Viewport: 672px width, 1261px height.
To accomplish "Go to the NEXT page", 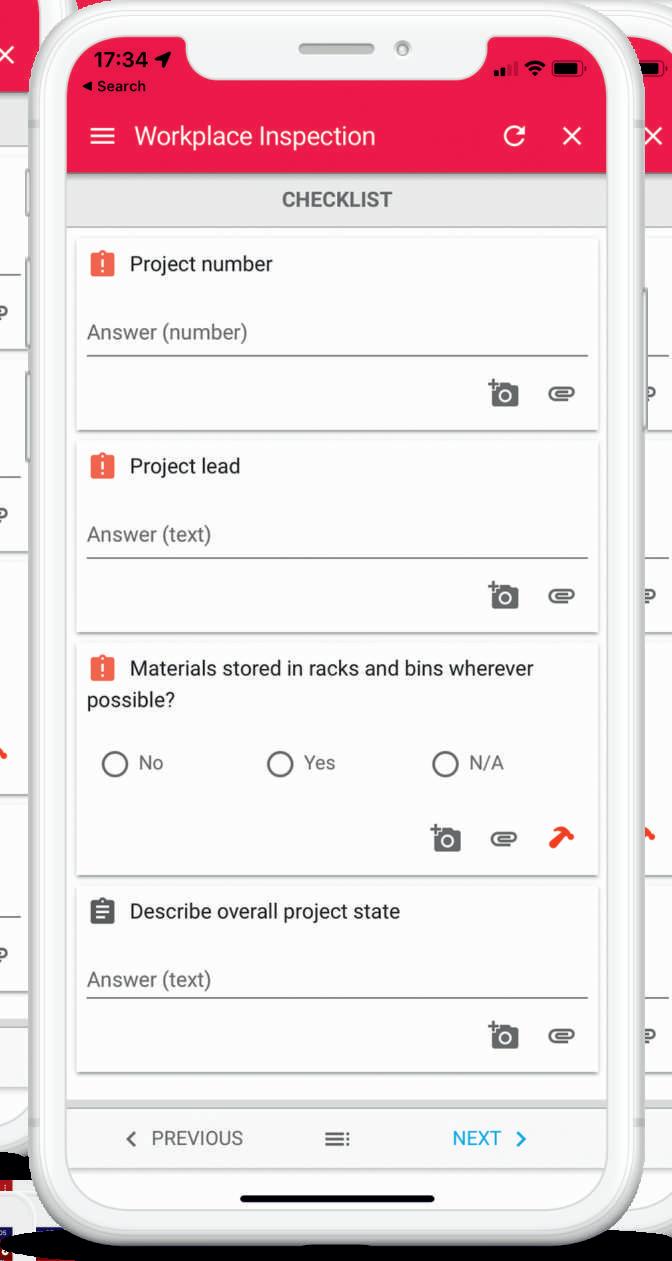I will click(x=489, y=1139).
